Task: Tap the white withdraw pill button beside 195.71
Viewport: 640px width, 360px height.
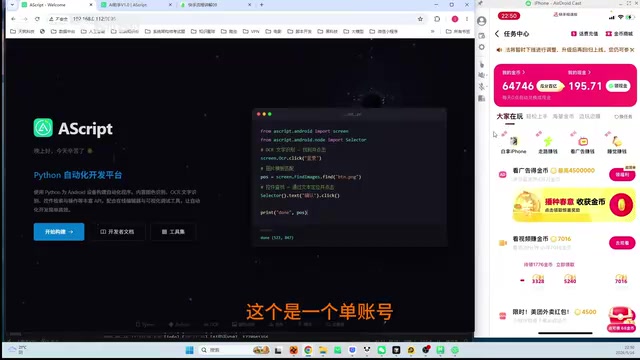Action: click(x=618, y=86)
